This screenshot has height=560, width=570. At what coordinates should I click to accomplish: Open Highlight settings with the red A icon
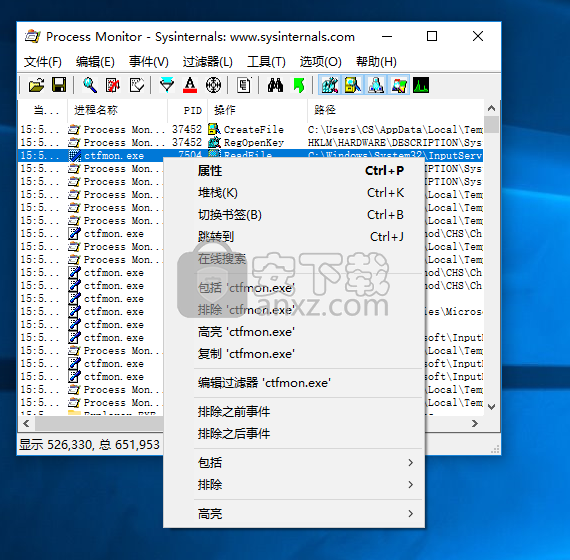click(190, 85)
